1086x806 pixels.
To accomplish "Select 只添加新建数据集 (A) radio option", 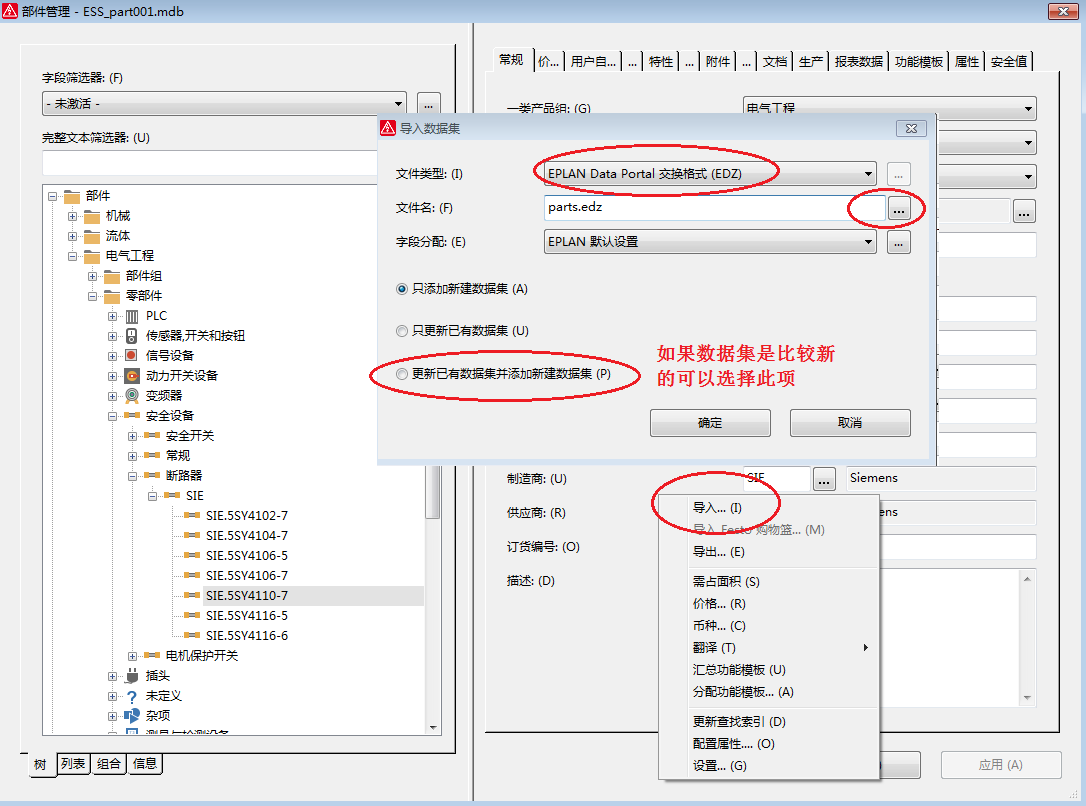I will pos(402,289).
